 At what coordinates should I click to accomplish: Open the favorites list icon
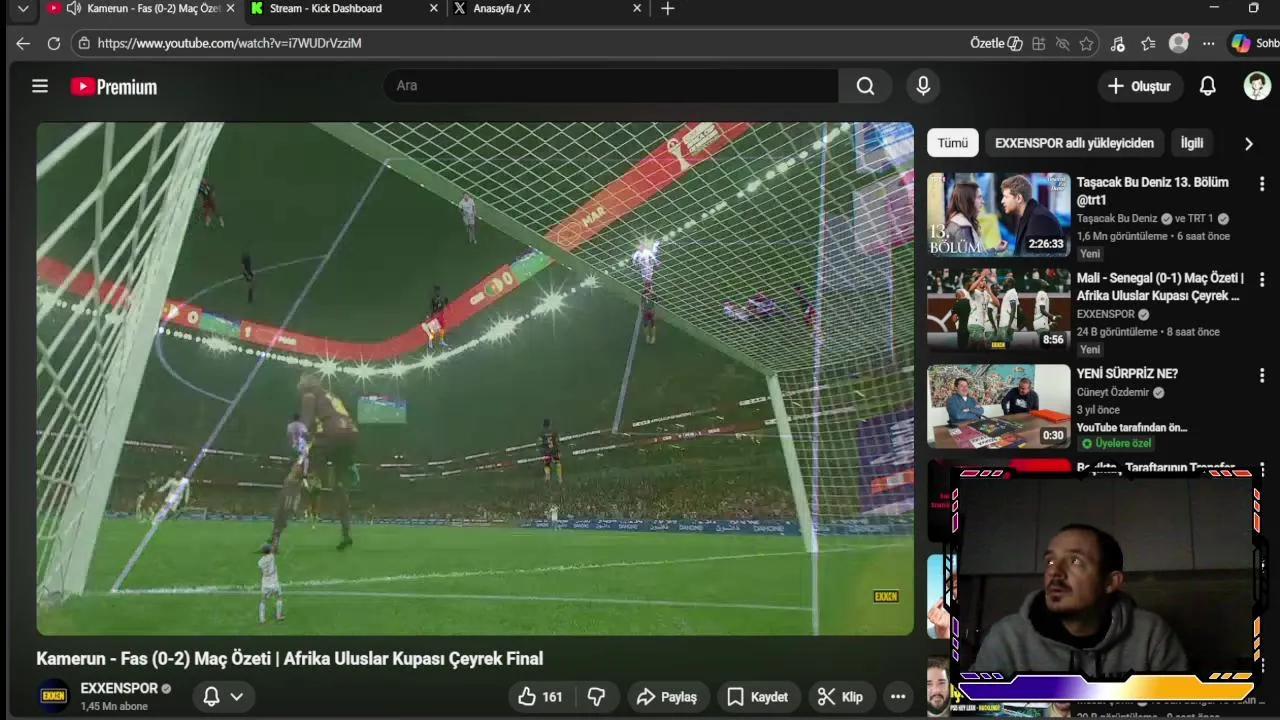1148,44
